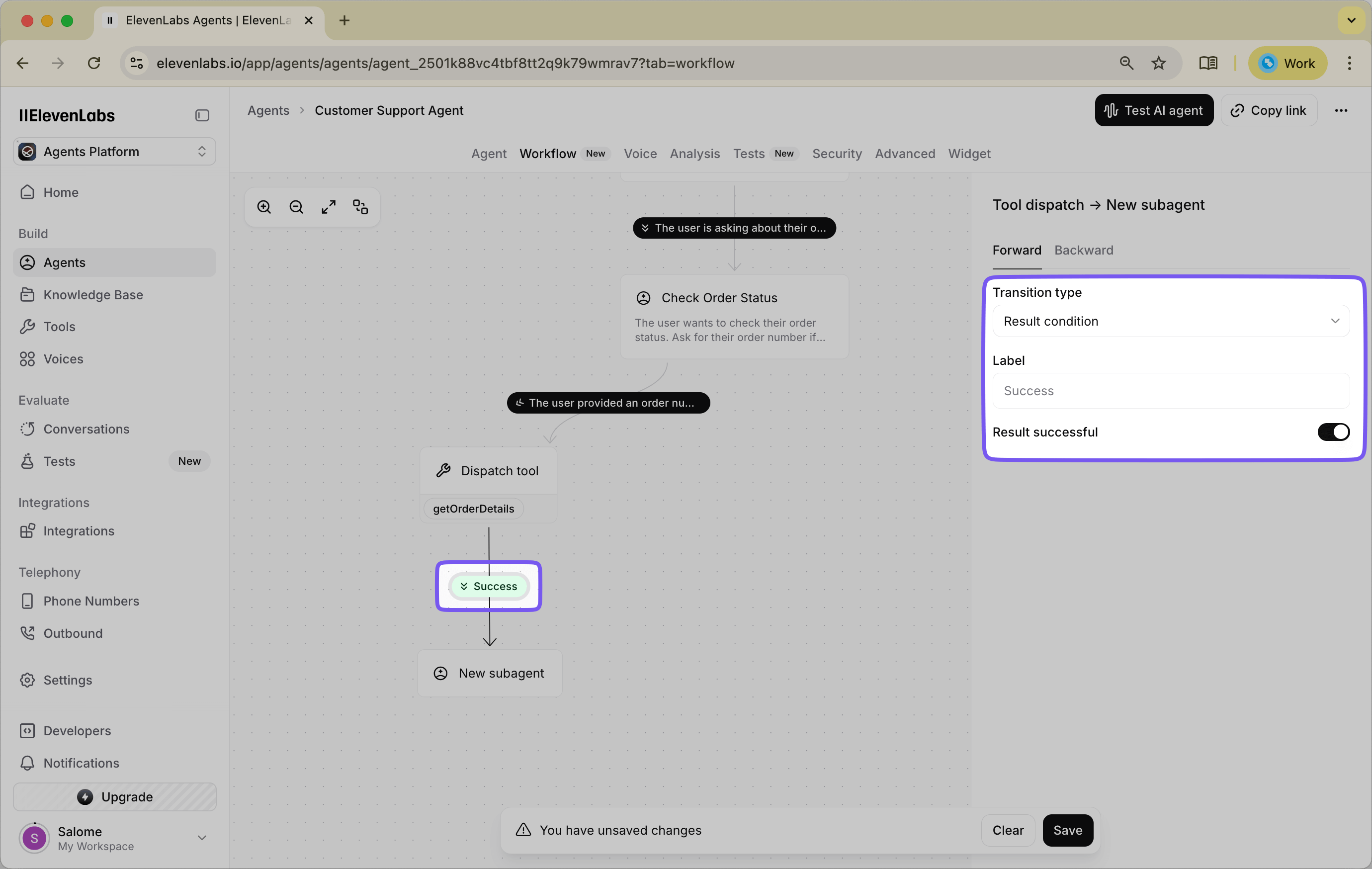
Task: Click the Test AI agent button
Action: 1154,110
